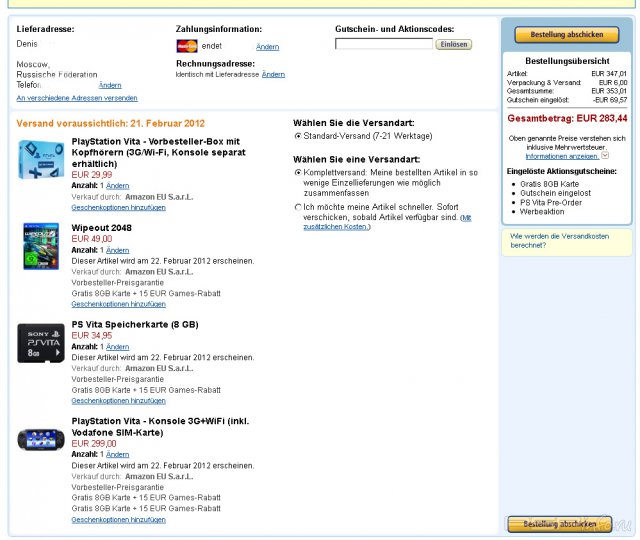640x540 pixels.
Task: Change billing address via Rechnungsadresse 'Ändern' link
Action: pyautogui.click(x=273, y=74)
